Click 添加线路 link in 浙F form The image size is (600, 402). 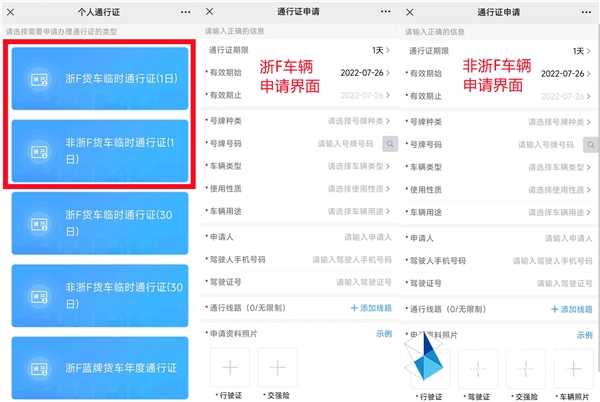(371, 308)
